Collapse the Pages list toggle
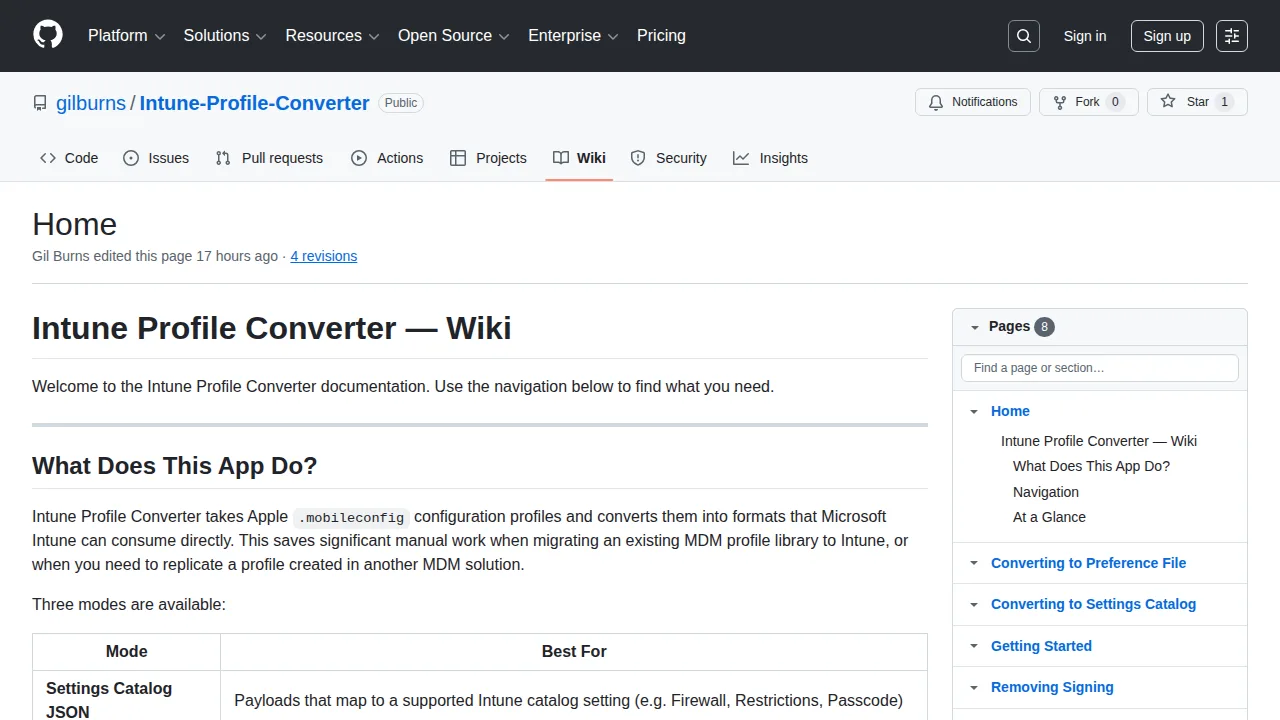This screenshot has width=1280, height=720. 974,327
